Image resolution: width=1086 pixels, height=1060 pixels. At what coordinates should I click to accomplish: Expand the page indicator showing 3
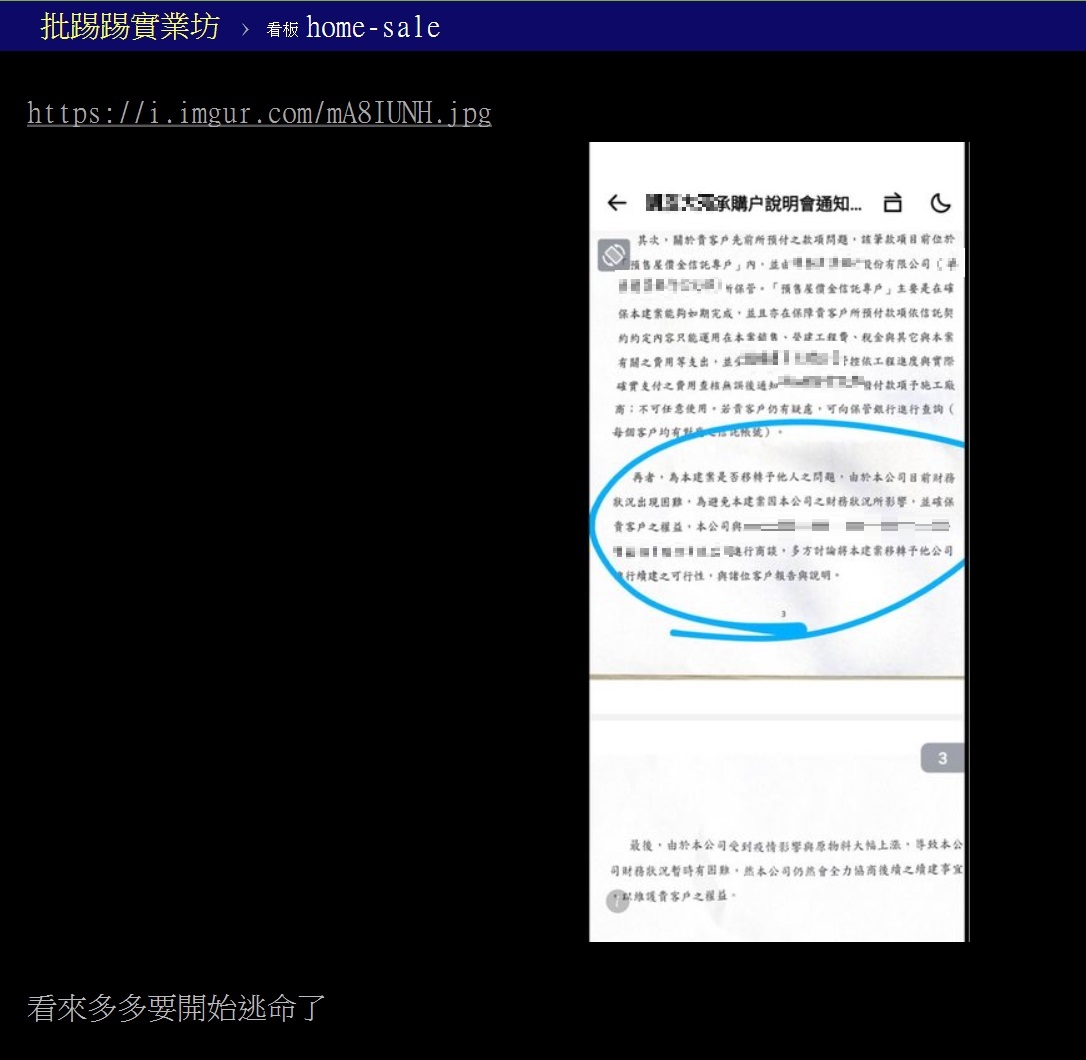941,758
